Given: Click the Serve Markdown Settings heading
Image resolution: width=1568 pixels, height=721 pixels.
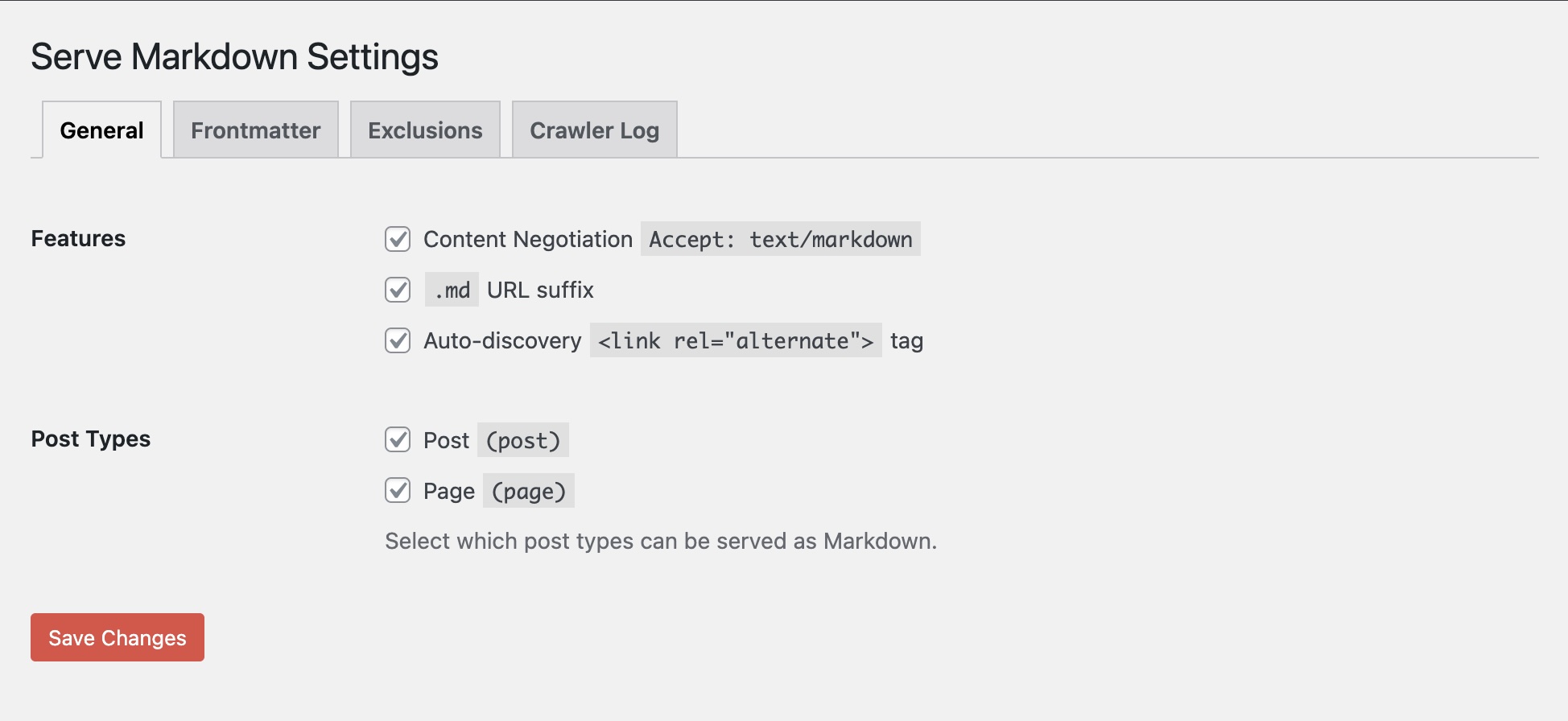Looking at the screenshot, I should pyautogui.click(x=235, y=56).
